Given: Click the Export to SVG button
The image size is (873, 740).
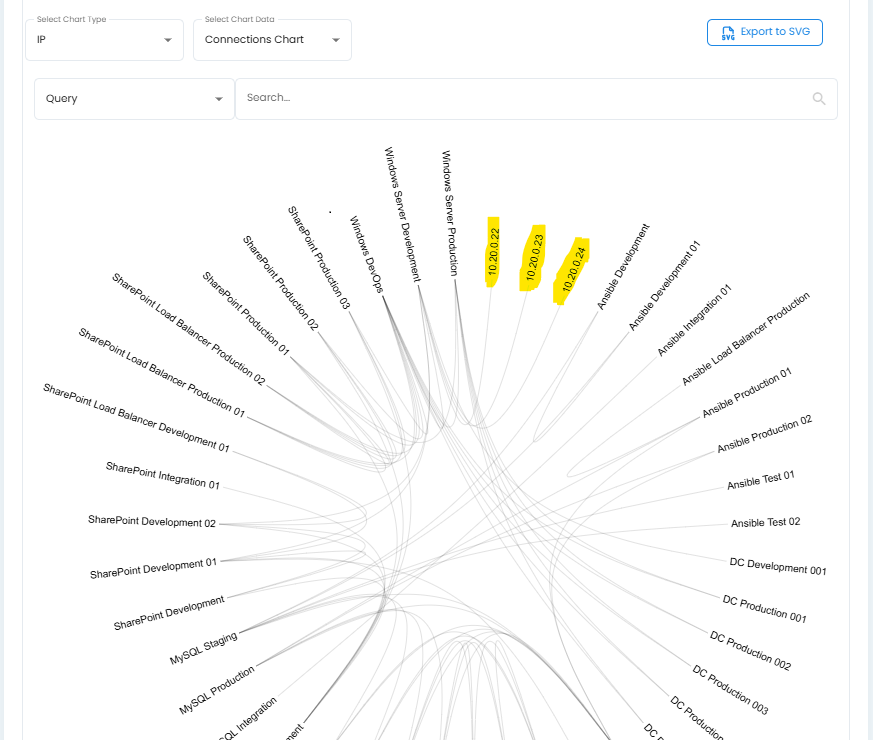Looking at the screenshot, I should (765, 32).
